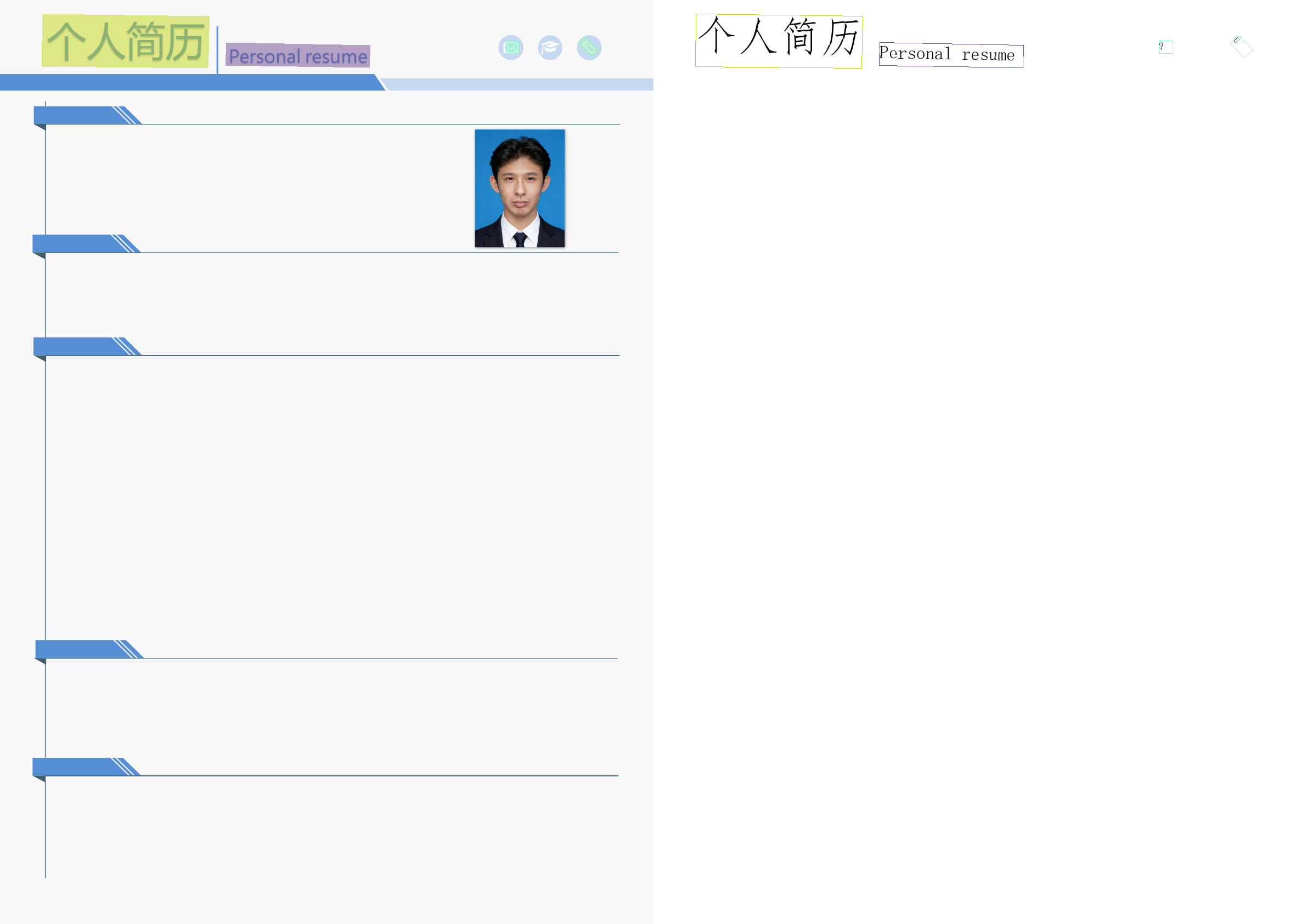Click the envelope mail icon in header
The width and height of the screenshot is (1307, 924).
pyautogui.click(x=511, y=48)
